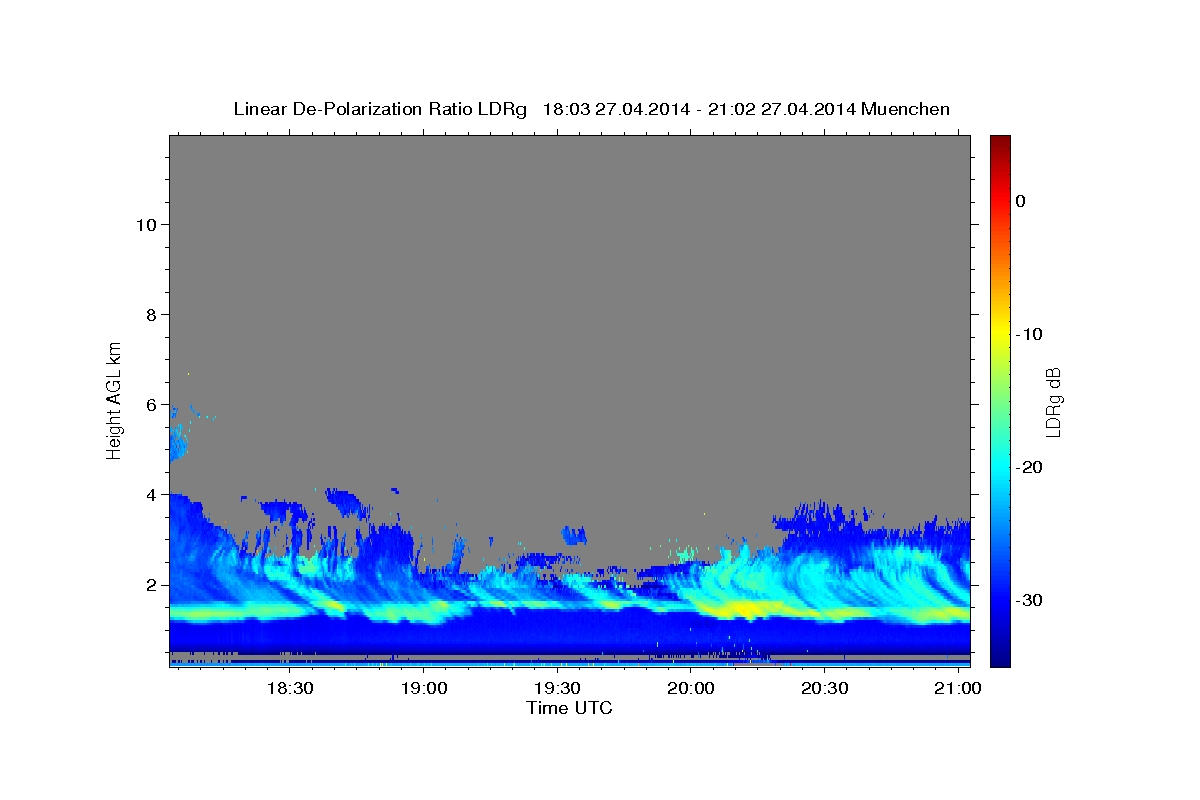This screenshot has height=800, width=1200.
Task: Click the 19:30 time tick label
Action: (557, 689)
